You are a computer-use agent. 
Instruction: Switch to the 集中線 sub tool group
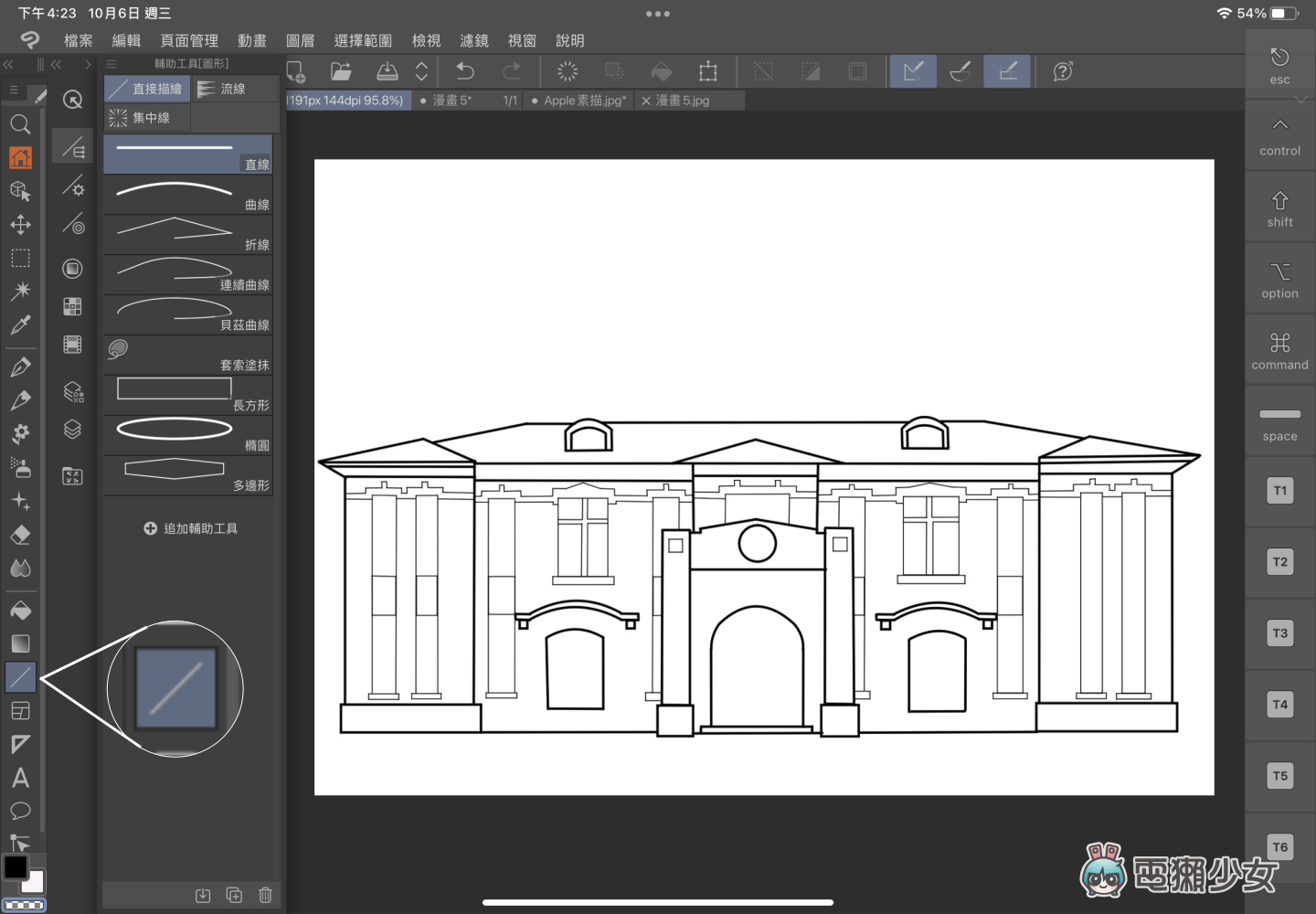click(x=146, y=118)
